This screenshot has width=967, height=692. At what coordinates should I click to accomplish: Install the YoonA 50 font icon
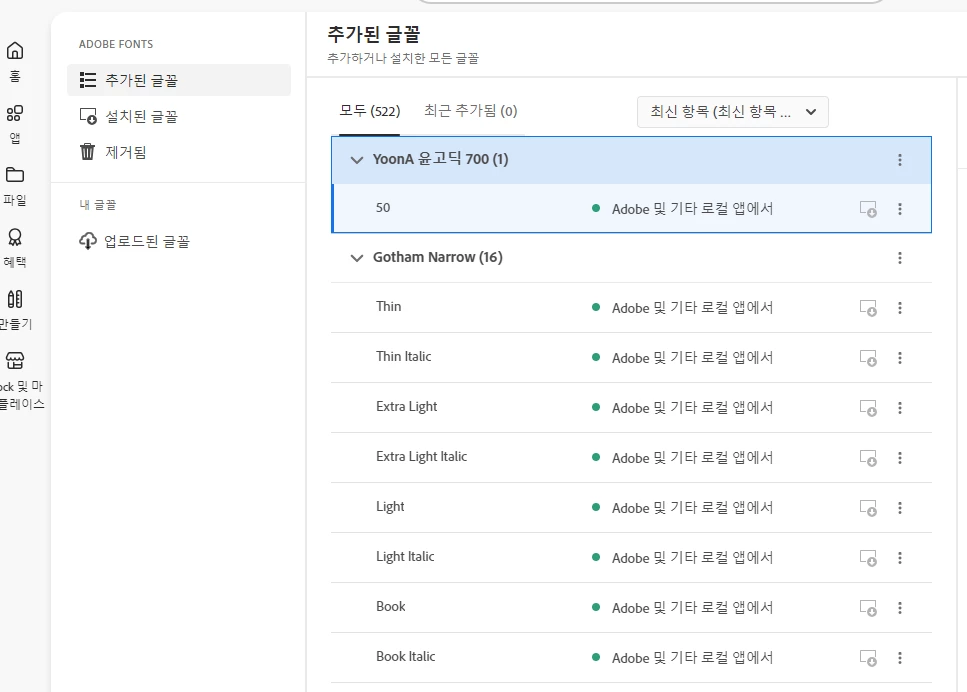tap(868, 209)
